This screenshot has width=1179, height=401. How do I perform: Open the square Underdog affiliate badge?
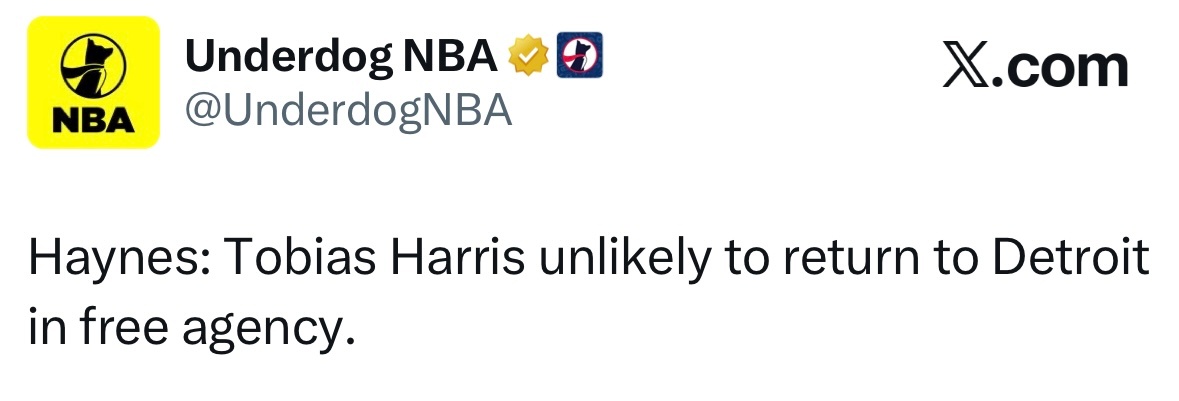579,55
